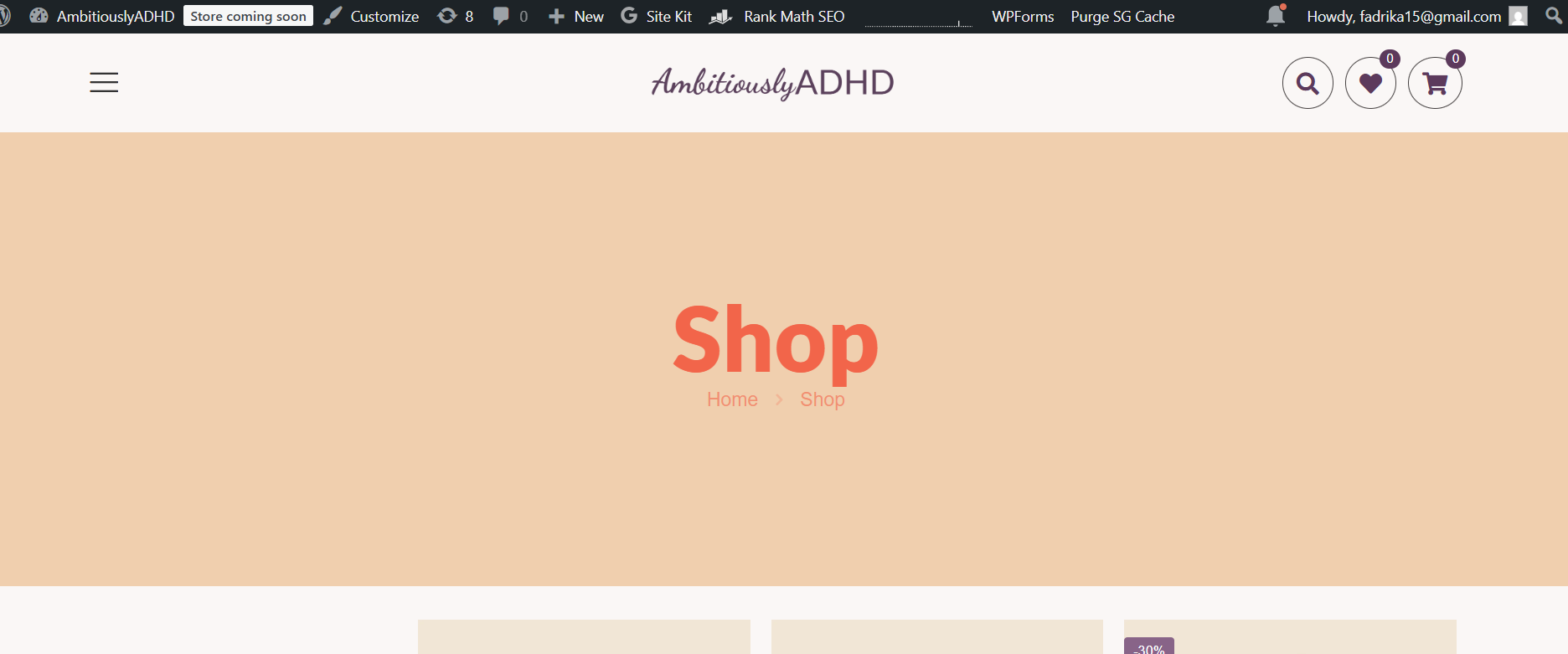Expand the Rank Math SEO menu
Image resolution: width=1568 pixels, height=654 pixels.
click(x=777, y=16)
